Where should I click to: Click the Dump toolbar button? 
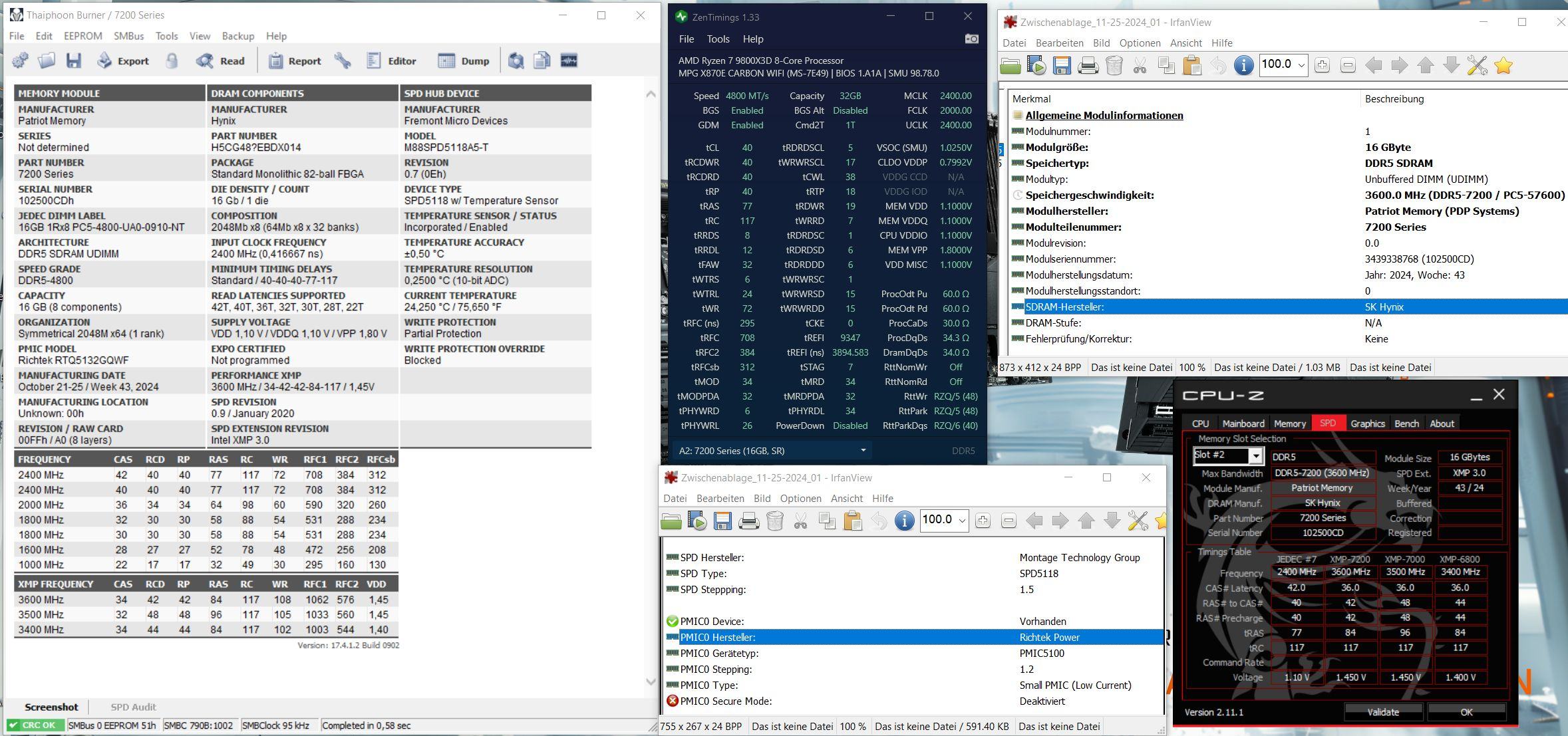click(x=464, y=61)
